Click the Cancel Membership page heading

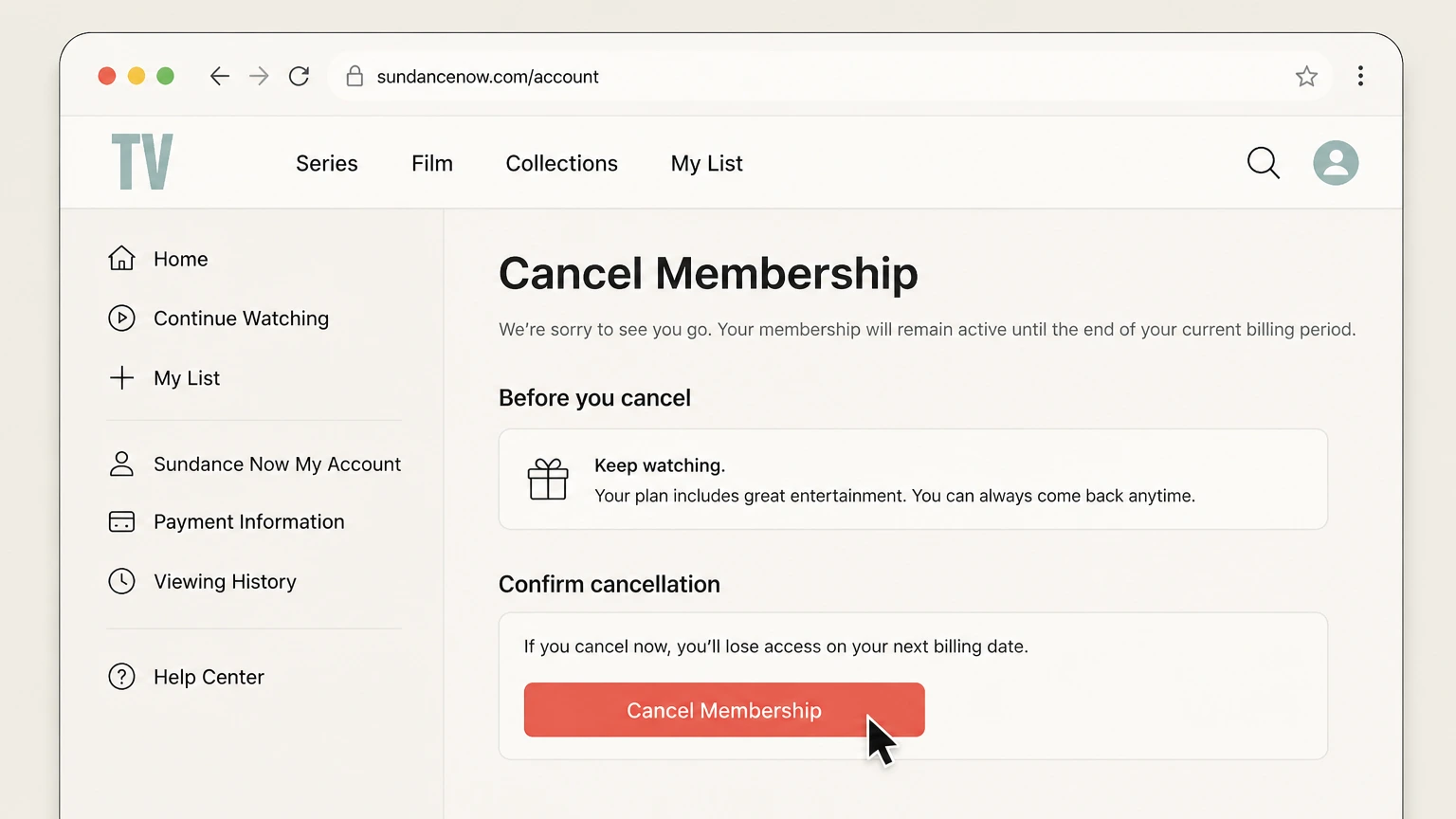[708, 273]
